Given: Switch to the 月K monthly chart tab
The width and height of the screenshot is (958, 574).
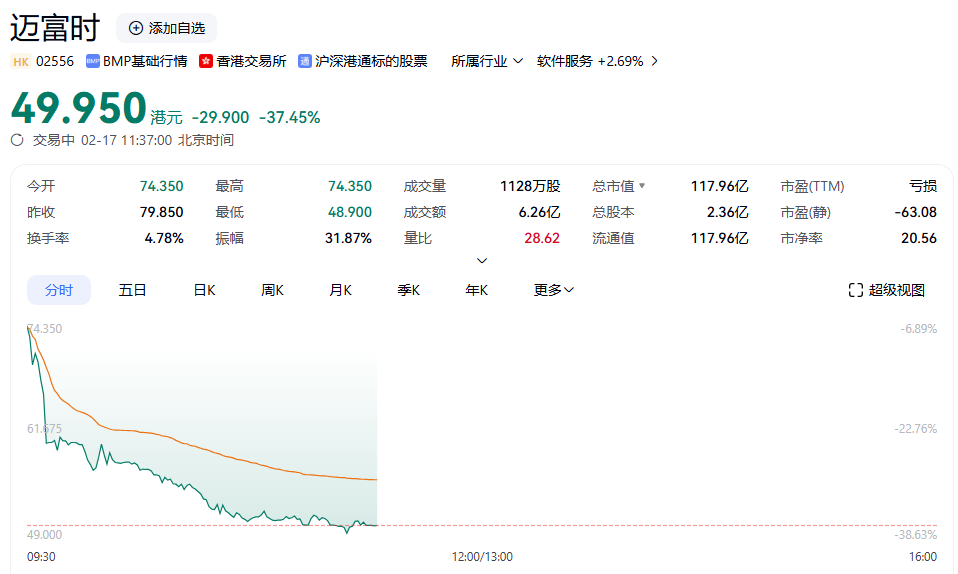Looking at the screenshot, I should pos(340,290).
